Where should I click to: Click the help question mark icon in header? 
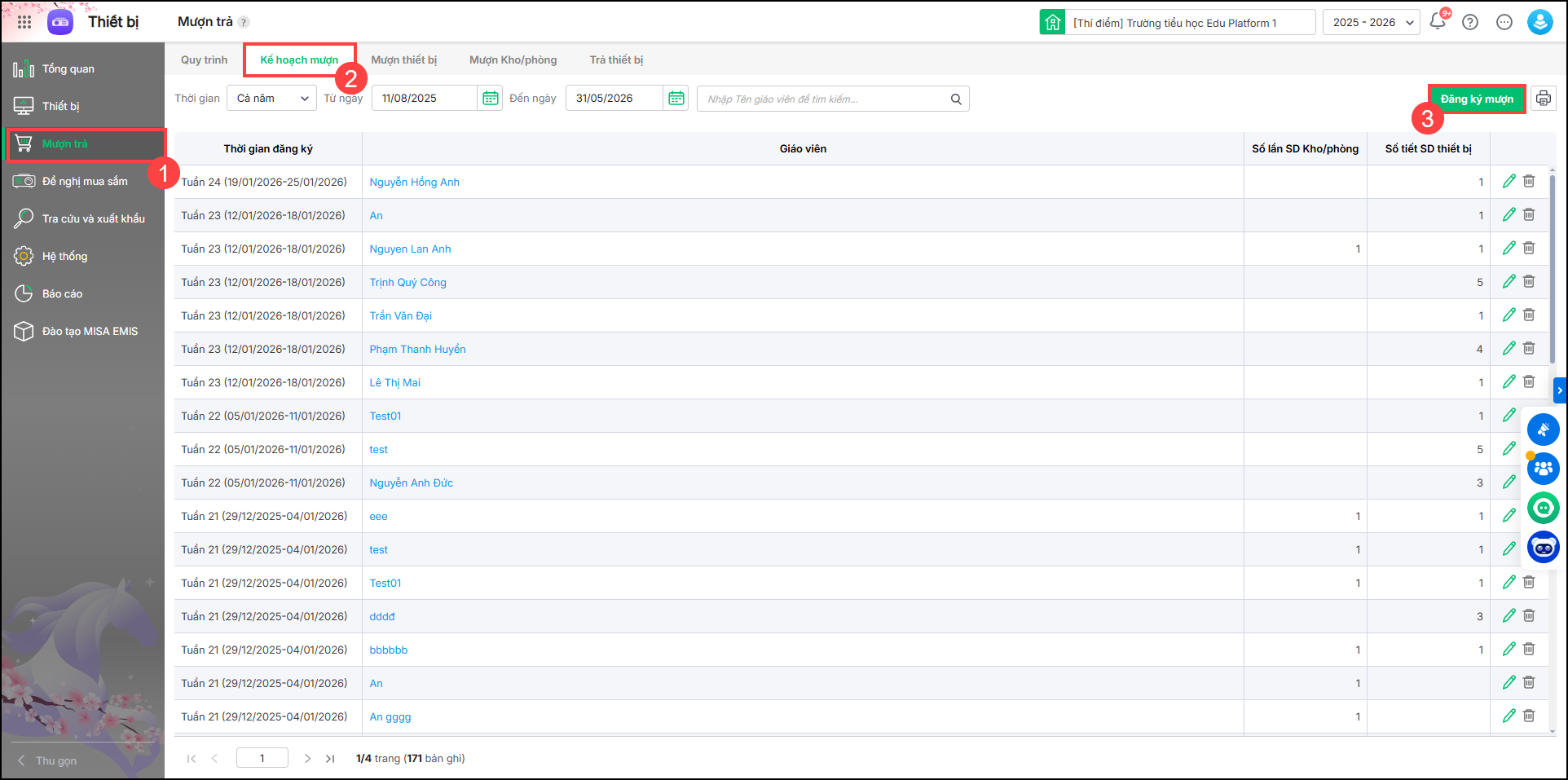1470,22
